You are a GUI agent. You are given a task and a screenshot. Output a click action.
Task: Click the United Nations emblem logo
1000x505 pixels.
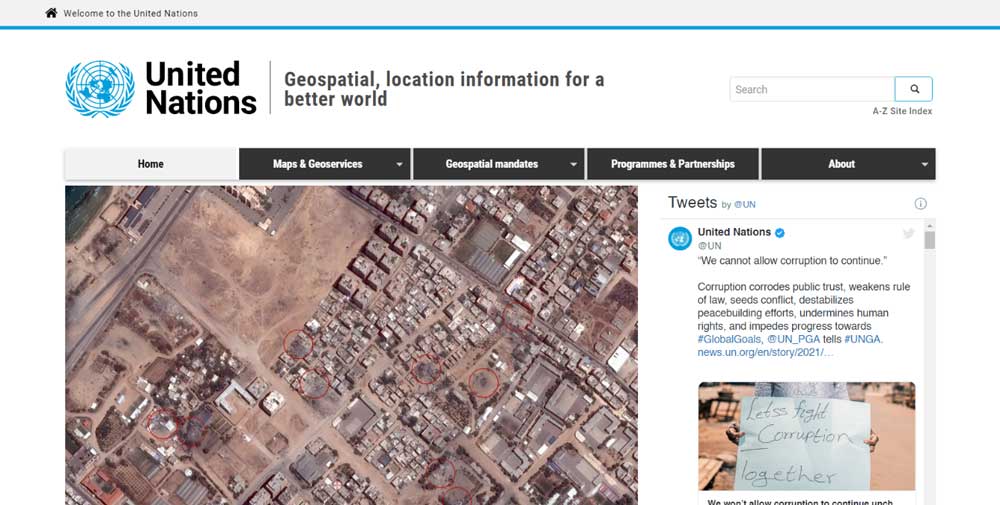pyautogui.click(x=99, y=89)
